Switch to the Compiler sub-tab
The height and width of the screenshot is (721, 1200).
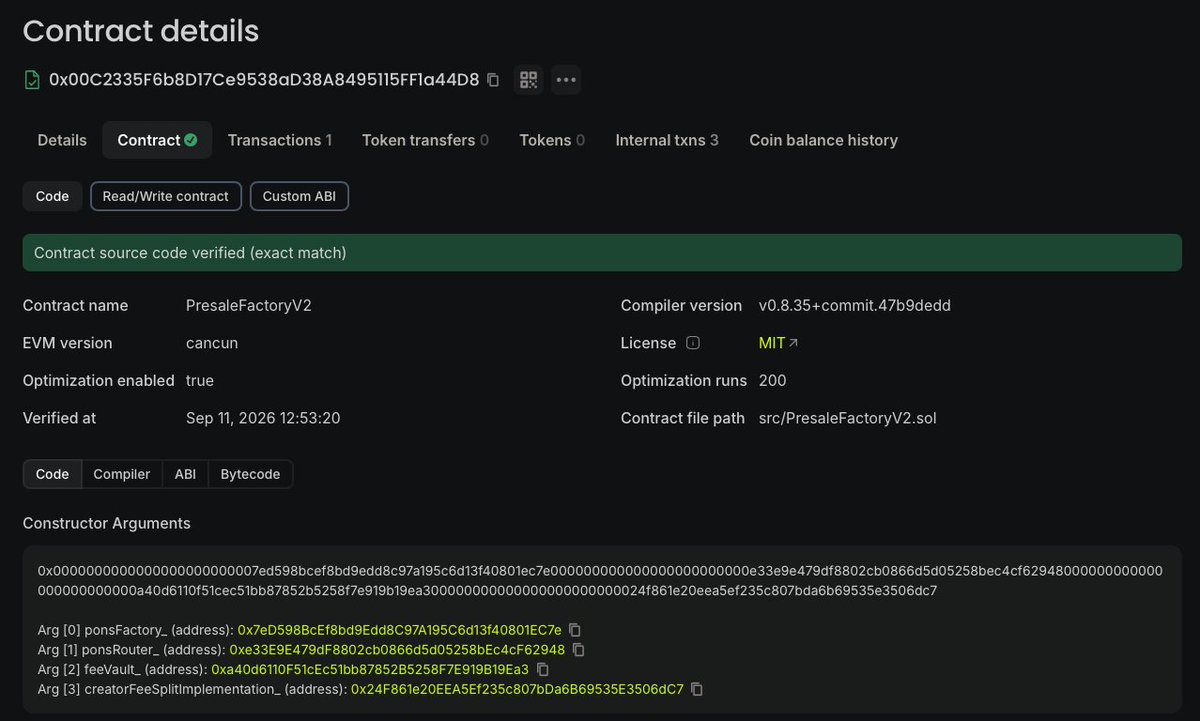click(122, 474)
